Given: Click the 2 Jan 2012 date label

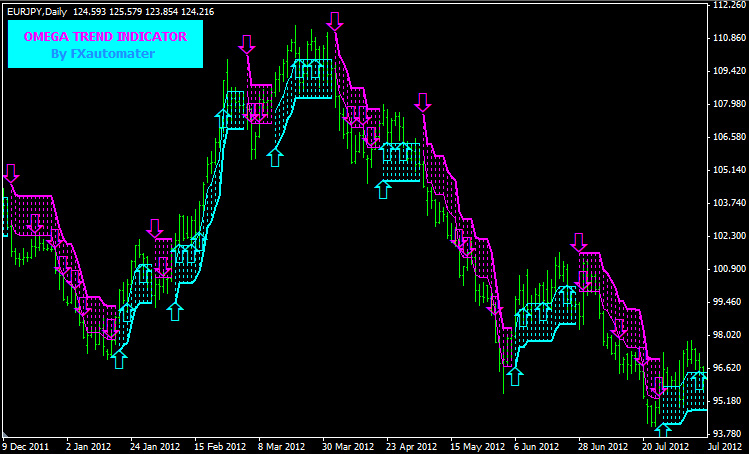Looking at the screenshot, I should click(x=89, y=447).
